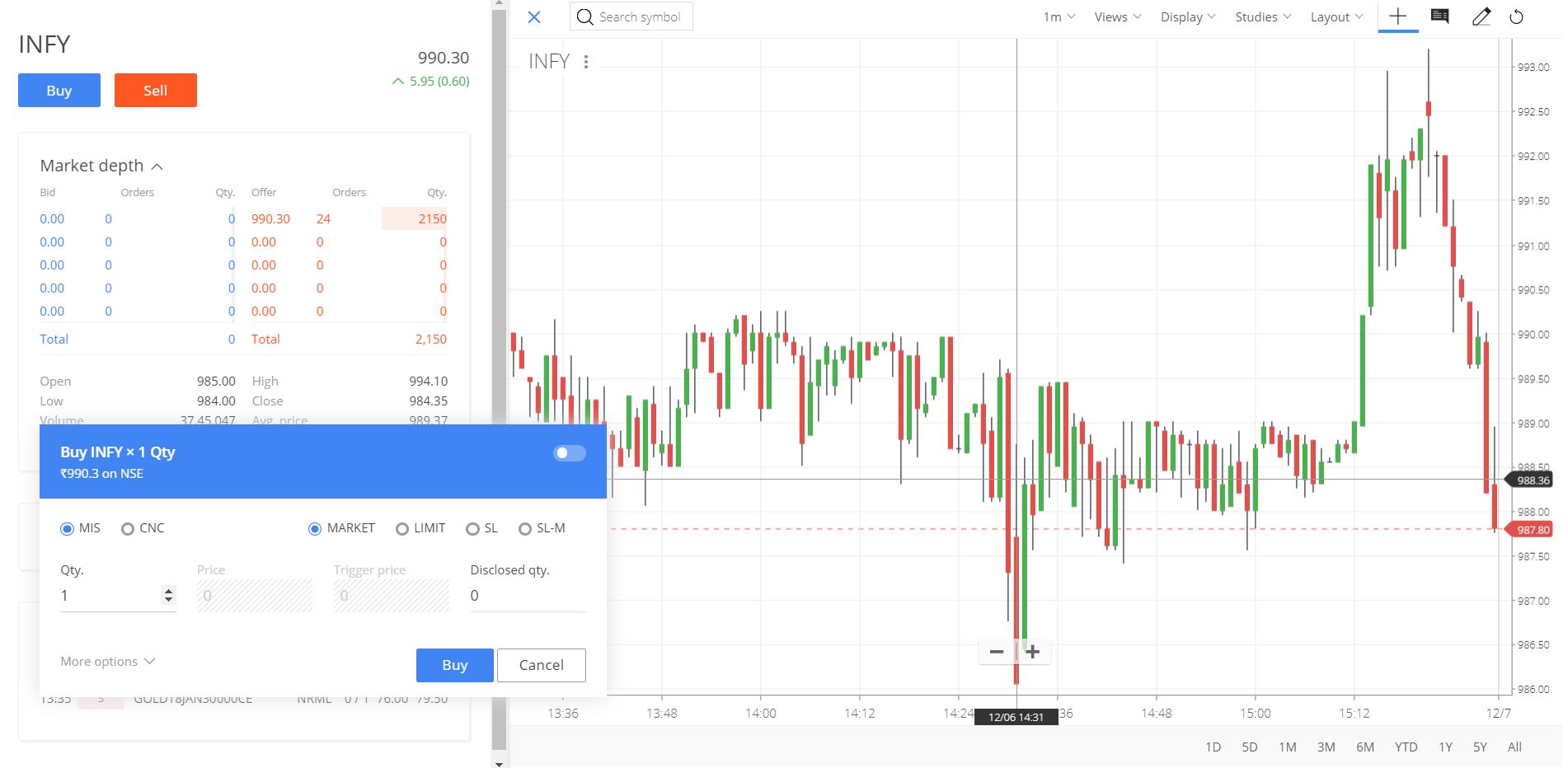Select the crosshair tool icon

pos(1397,16)
